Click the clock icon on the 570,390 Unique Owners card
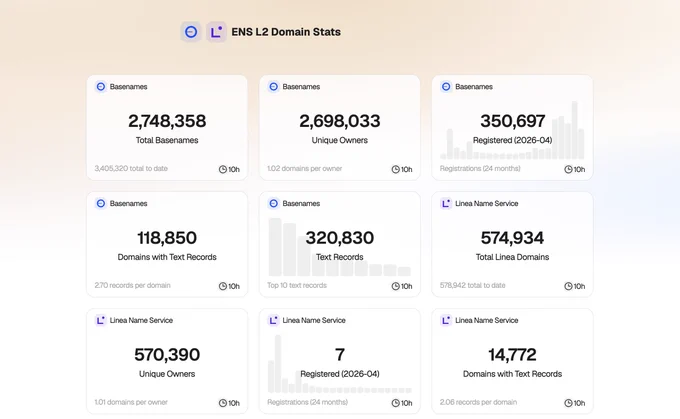Screen dimensions: 680x419 coord(222,403)
